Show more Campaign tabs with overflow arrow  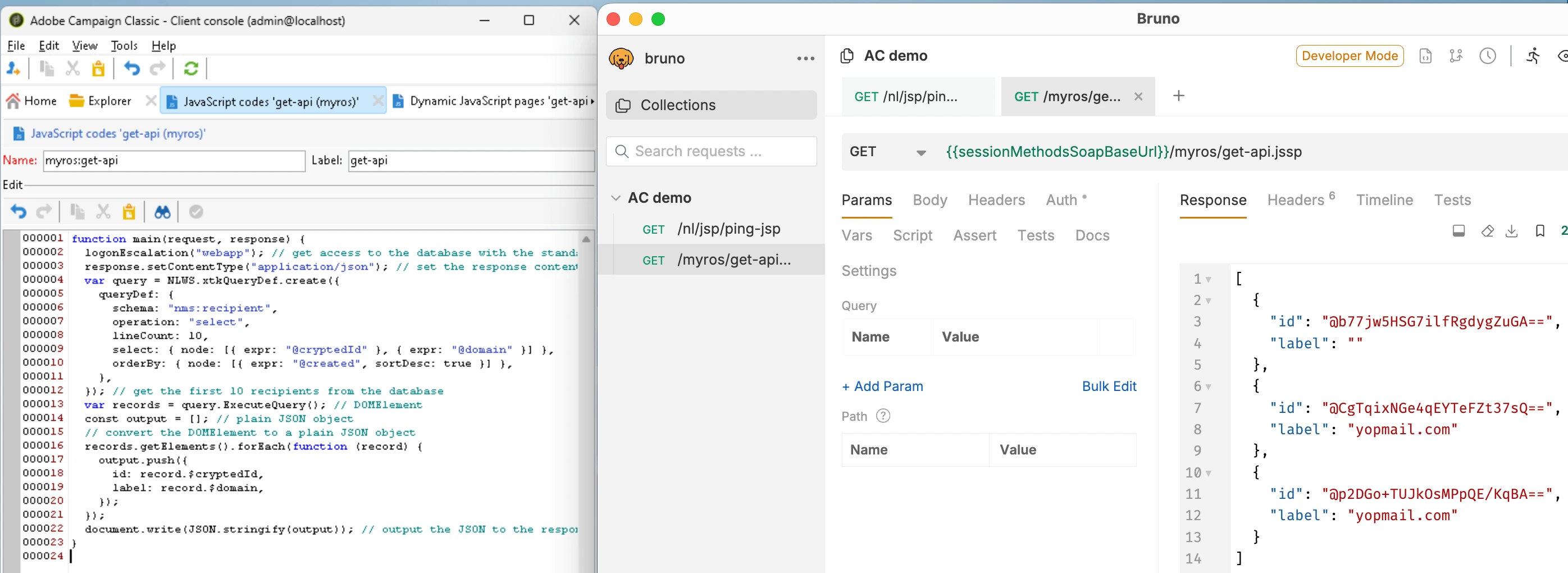coord(592,101)
